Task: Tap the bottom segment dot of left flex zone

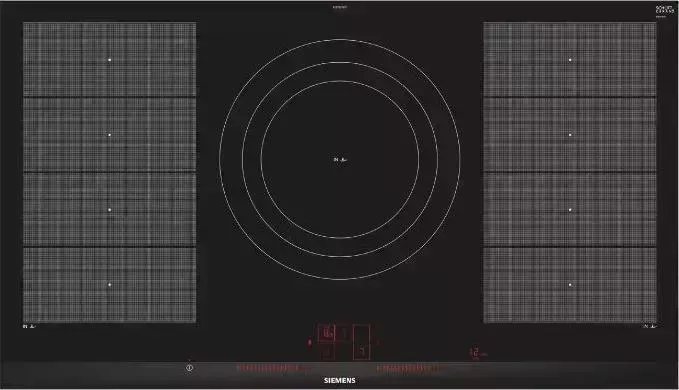Action: point(110,285)
